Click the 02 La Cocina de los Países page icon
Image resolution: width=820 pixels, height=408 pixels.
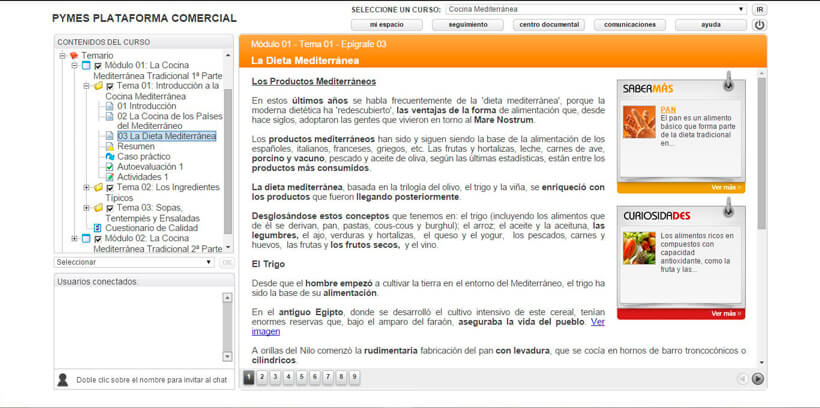[x=110, y=116]
